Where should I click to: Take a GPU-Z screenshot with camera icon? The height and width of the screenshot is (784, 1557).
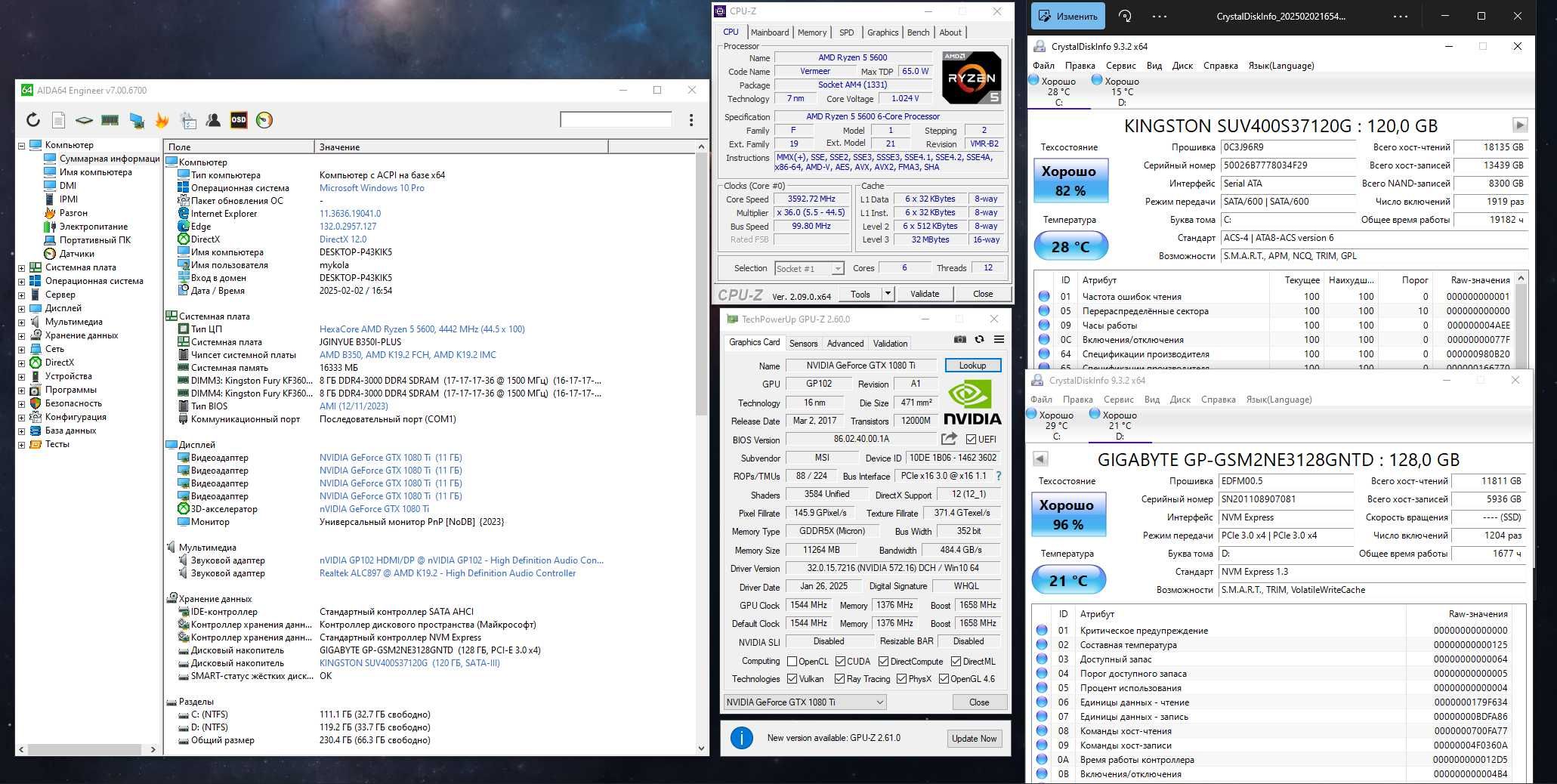pos(959,340)
